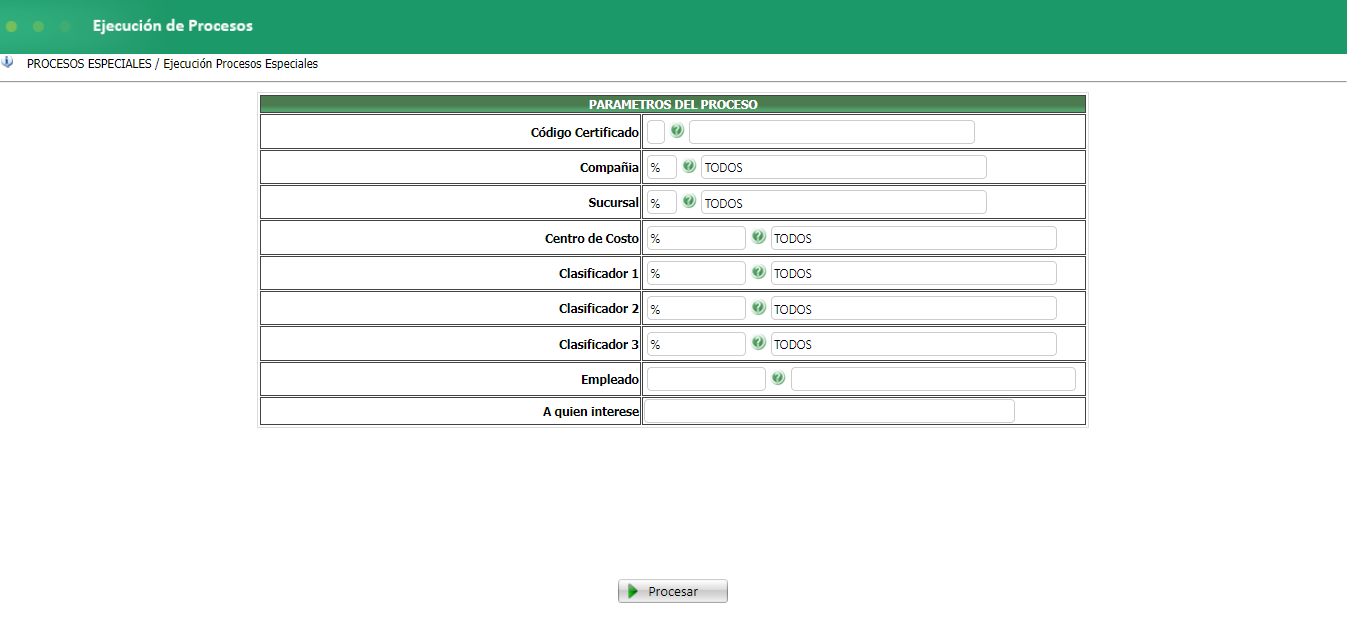1347x639 pixels.
Task: Select the Clasificador 3 TODOS field
Action: click(914, 344)
